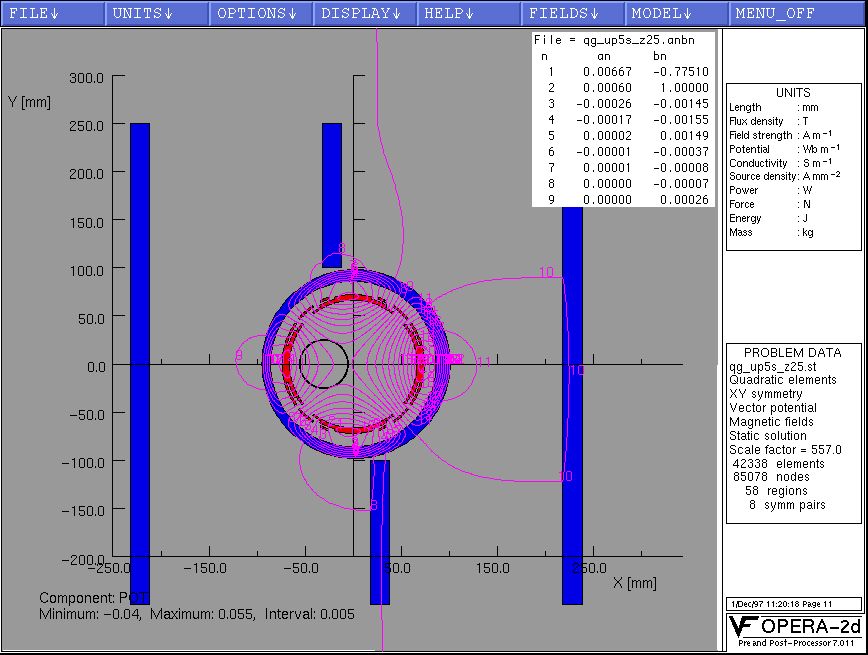
Task: Click the 'Conductivity : S m-1' entry
Action: point(781,163)
